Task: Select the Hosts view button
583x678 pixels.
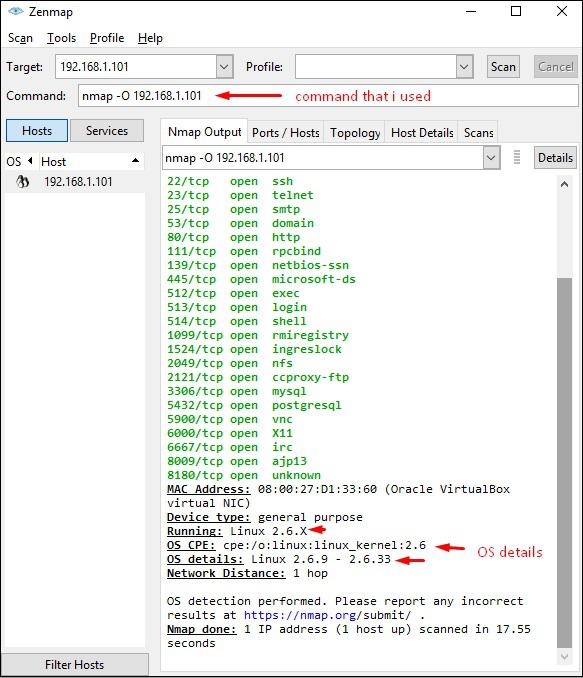Action: (x=37, y=131)
